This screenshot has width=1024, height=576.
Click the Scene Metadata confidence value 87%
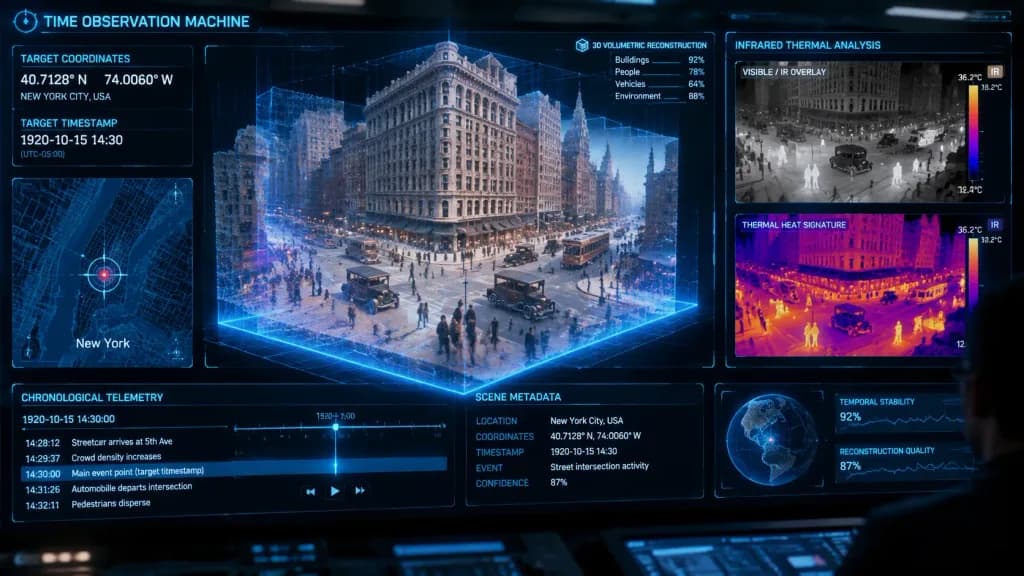click(558, 483)
